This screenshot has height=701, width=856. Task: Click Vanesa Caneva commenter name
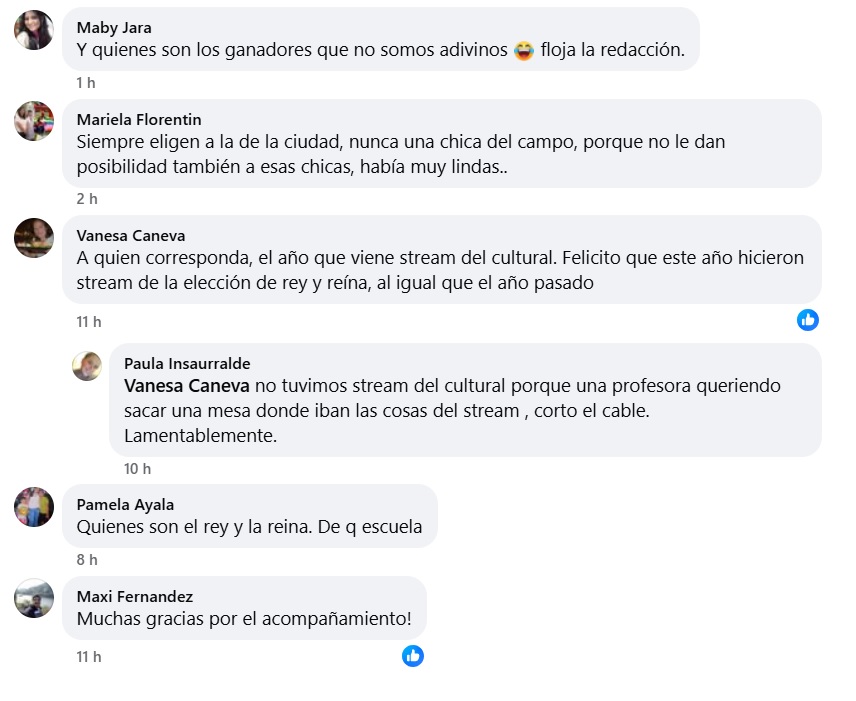click(130, 236)
